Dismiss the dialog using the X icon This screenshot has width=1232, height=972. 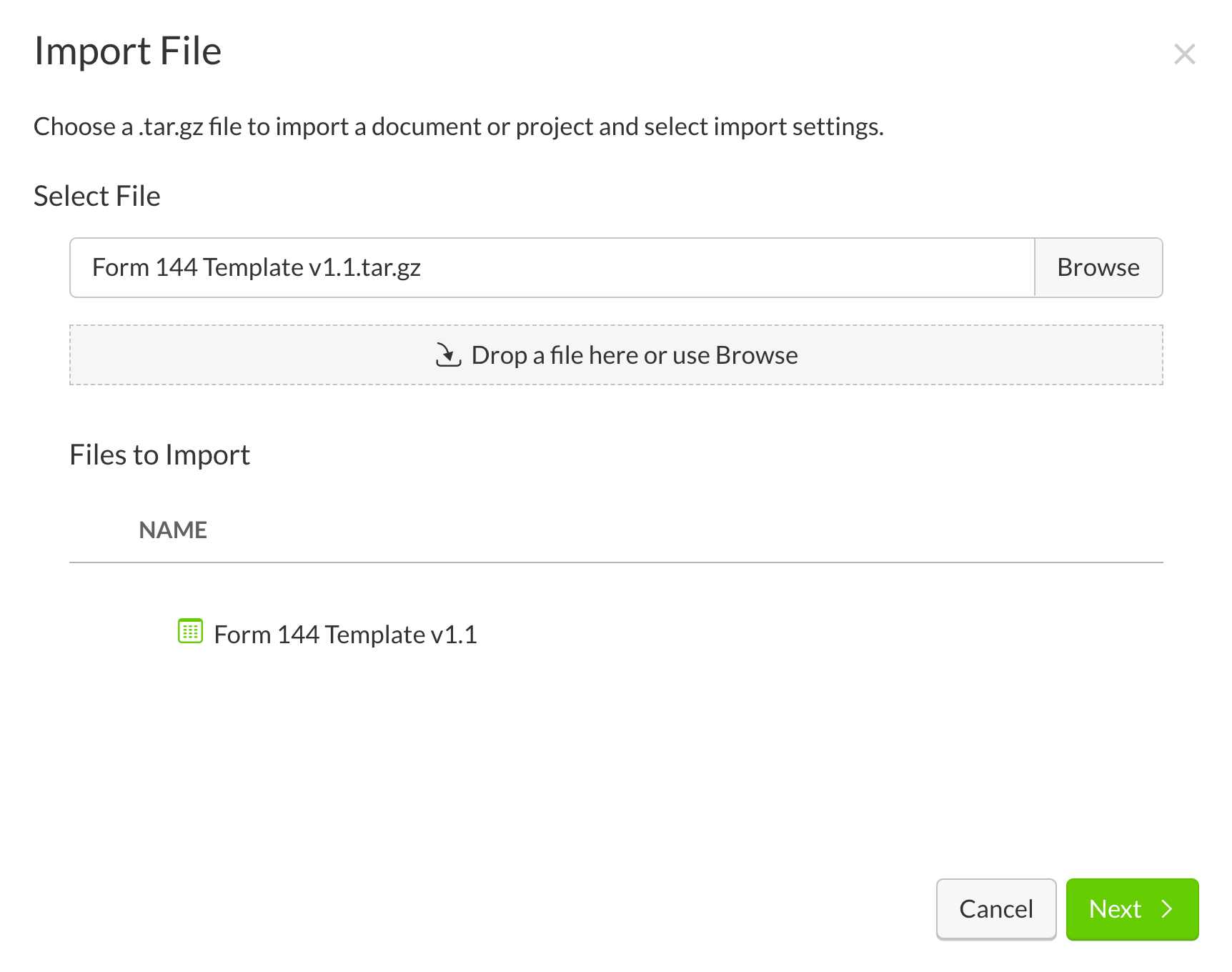point(1185,53)
